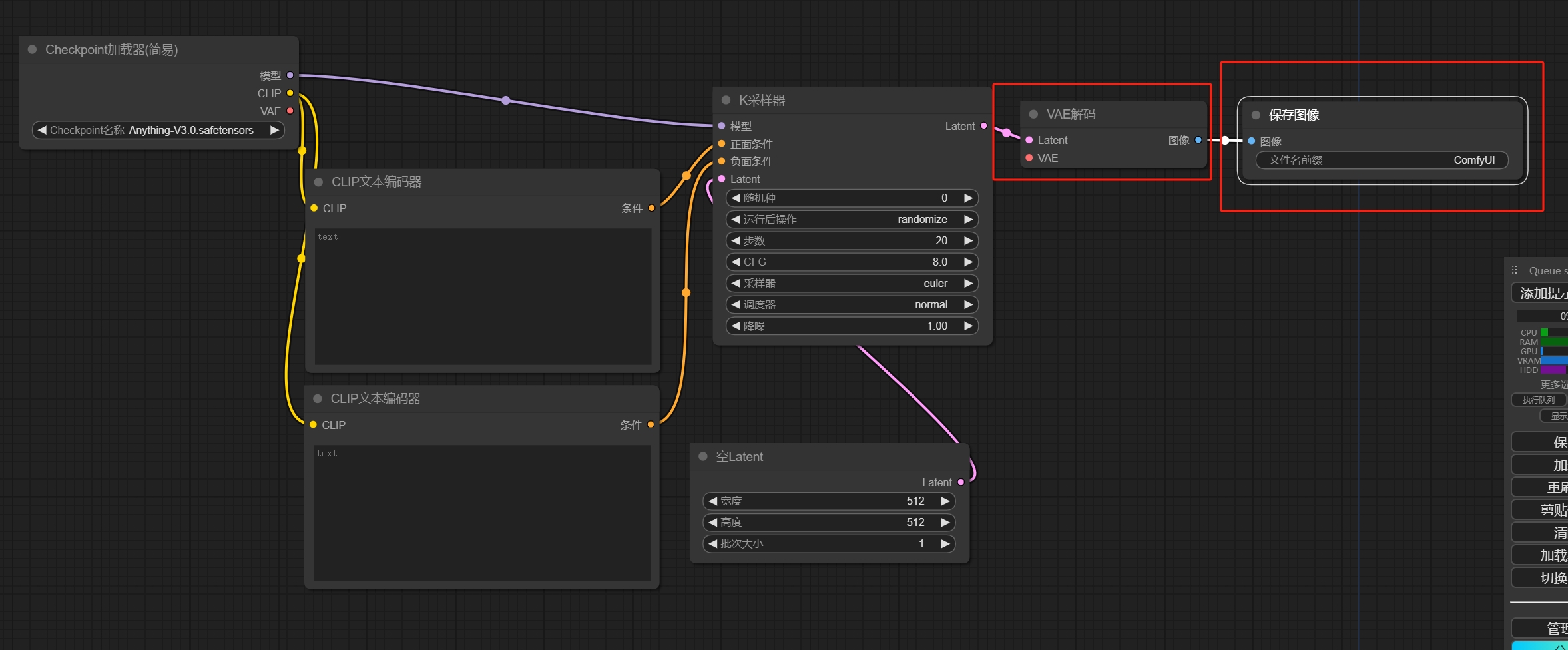Viewport: 1568px width, 650px height.
Task: Click the 正面条件 input slot on K采样器
Action: [x=721, y=143]
